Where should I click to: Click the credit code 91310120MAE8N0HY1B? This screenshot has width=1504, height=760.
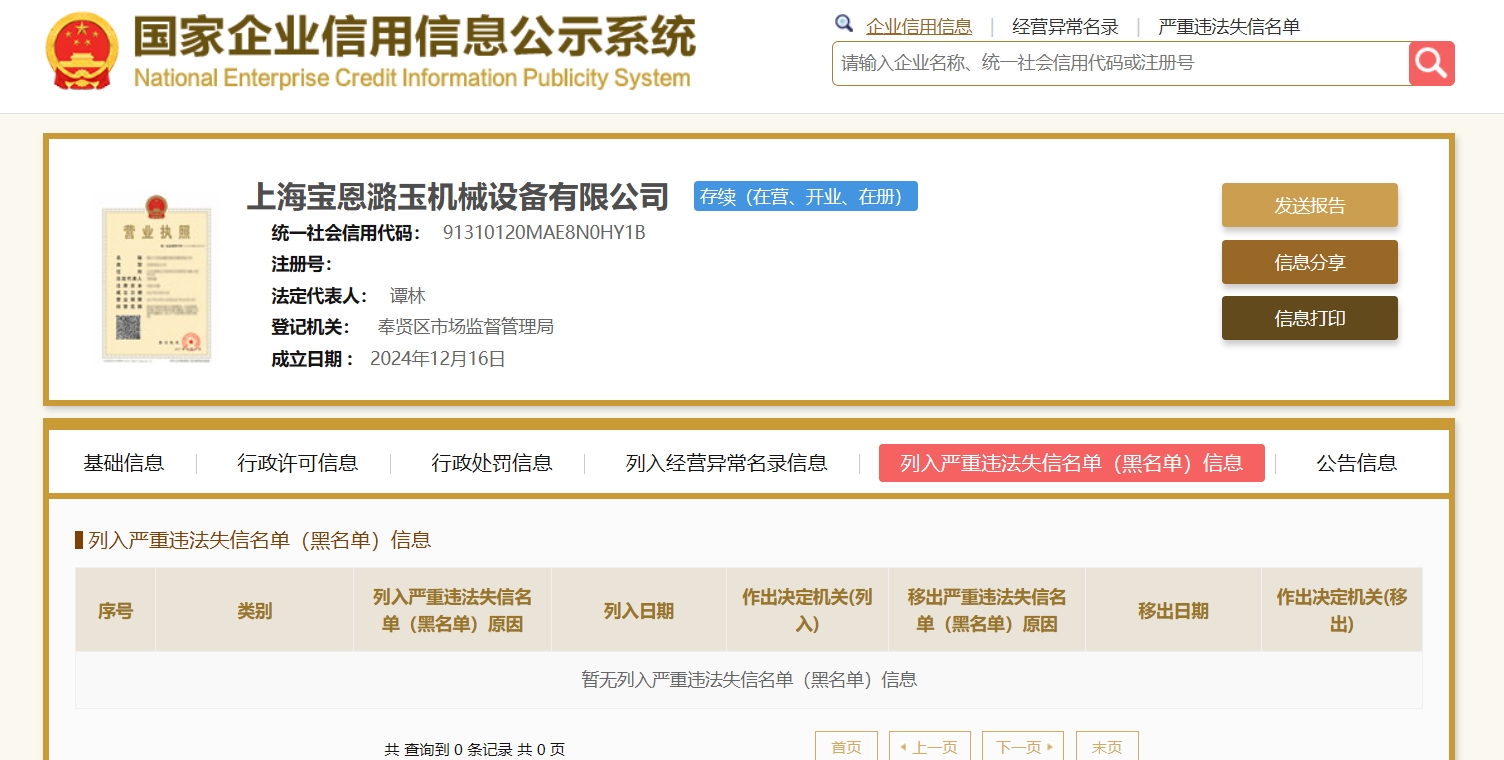544,233
